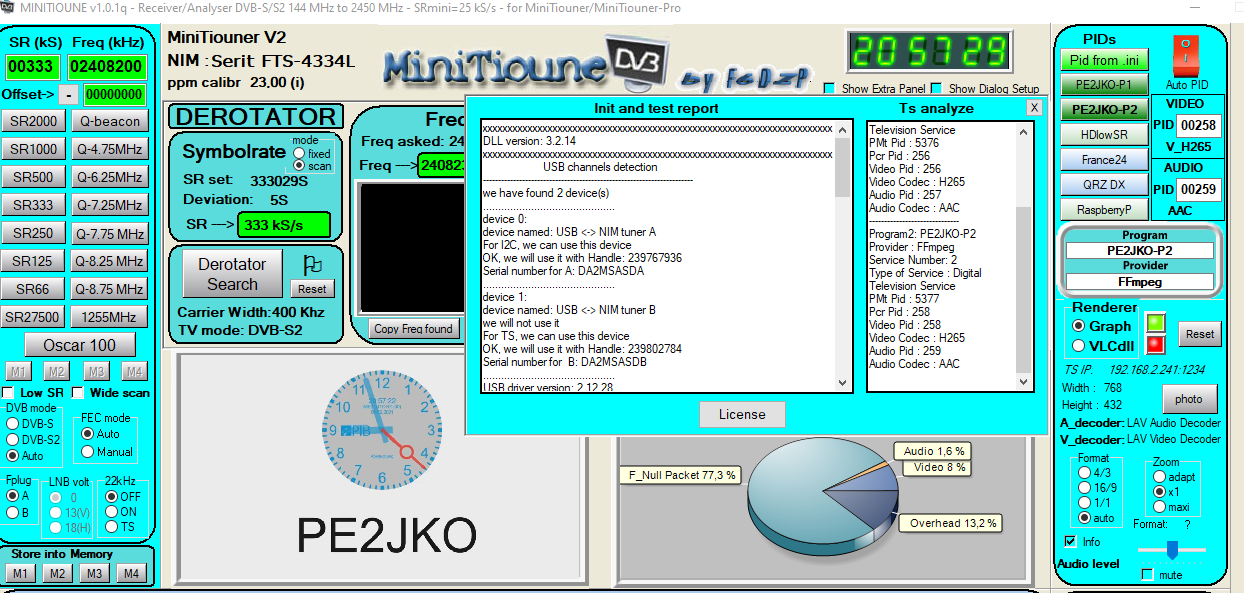Toggle the Info checkbox
This screenshot has height=593, width=1244.
[x=1071, y=542]
